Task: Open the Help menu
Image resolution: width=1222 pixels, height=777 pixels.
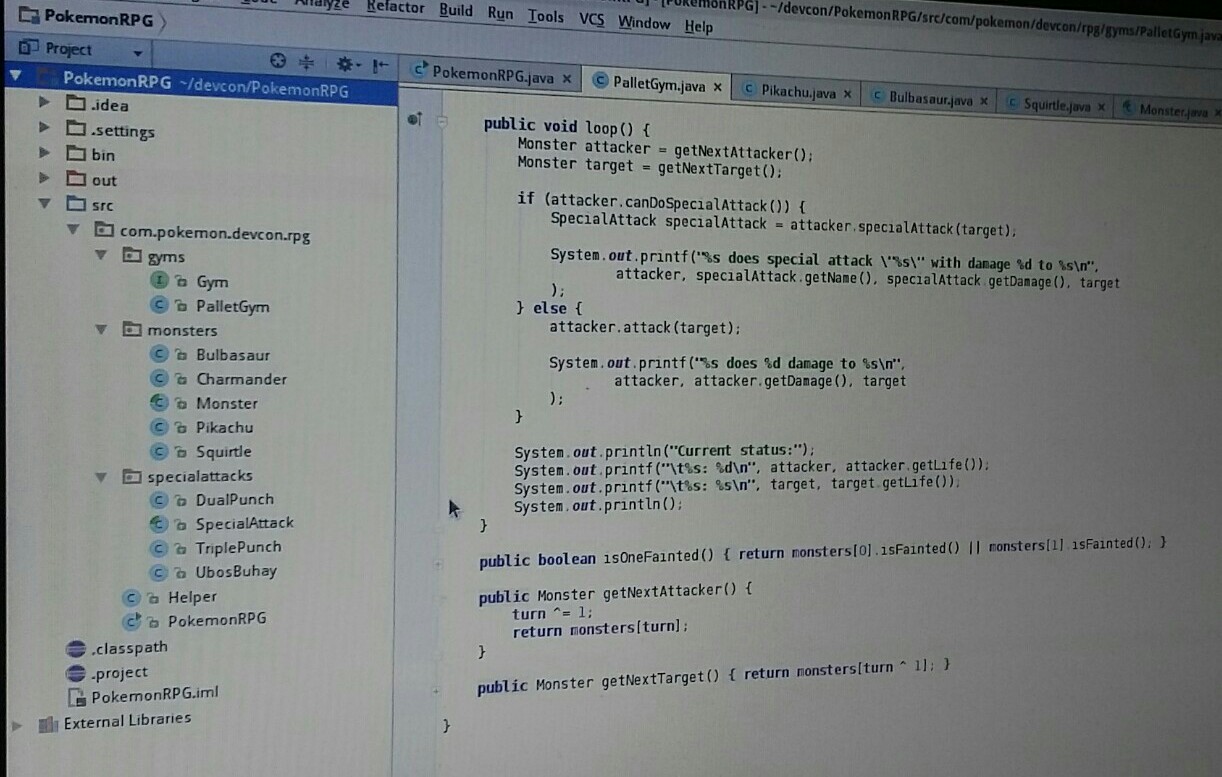Action: [x=699, y=27]
